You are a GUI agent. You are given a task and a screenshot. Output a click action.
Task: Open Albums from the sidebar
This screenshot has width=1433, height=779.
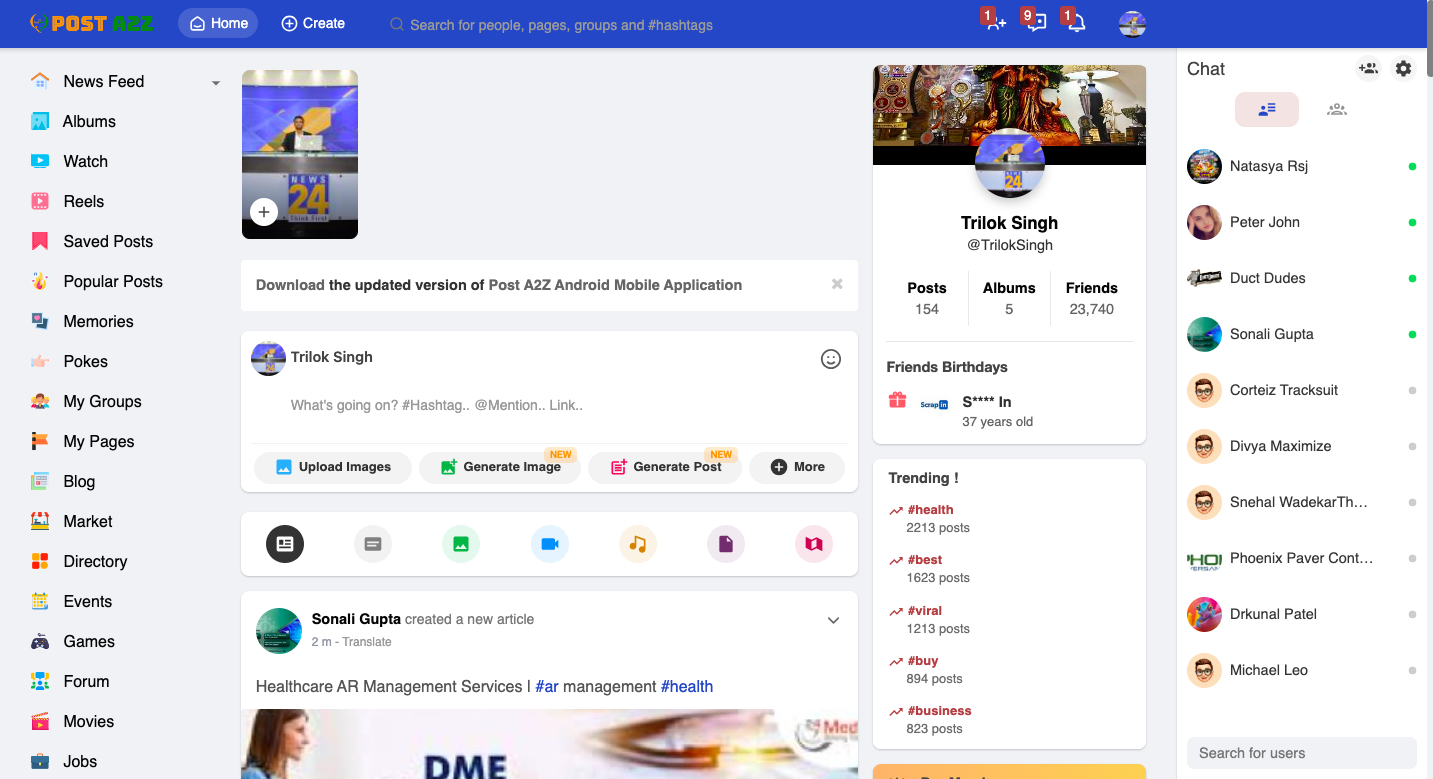pyautogui.click(x=89, y=121)
